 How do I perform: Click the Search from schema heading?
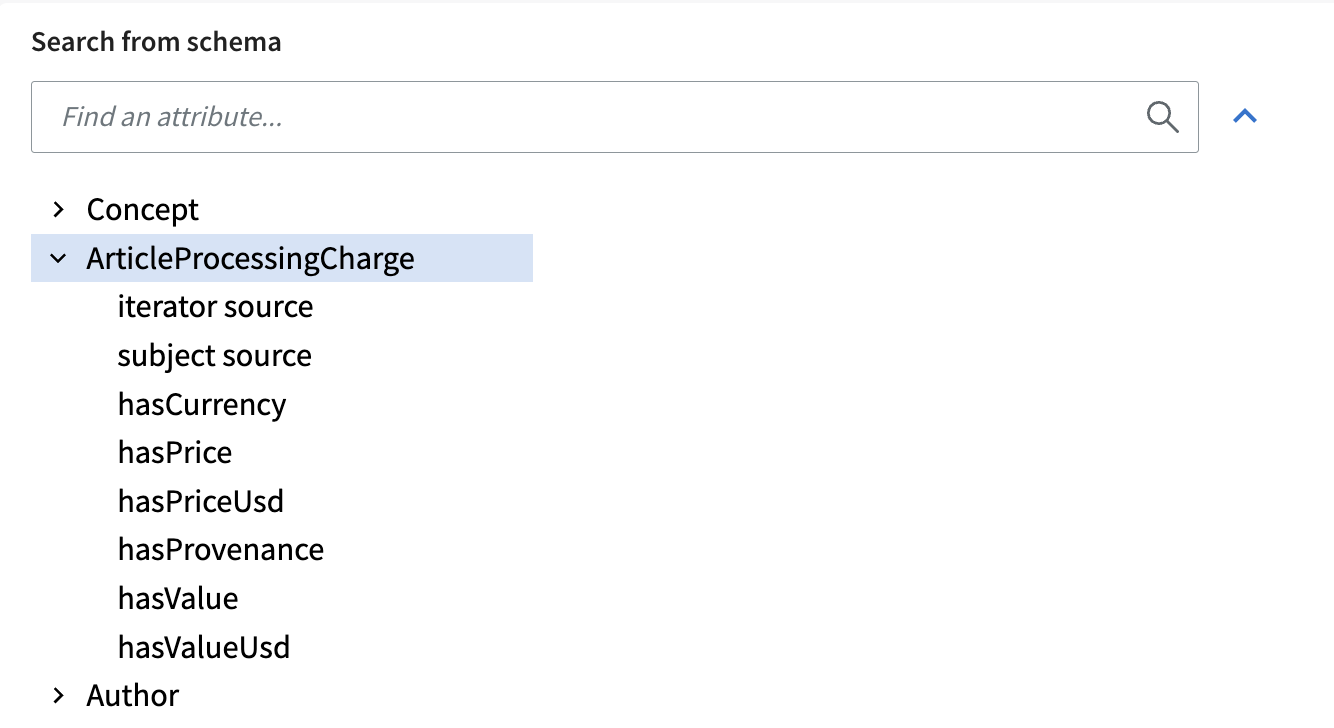(x=156, y=42)
